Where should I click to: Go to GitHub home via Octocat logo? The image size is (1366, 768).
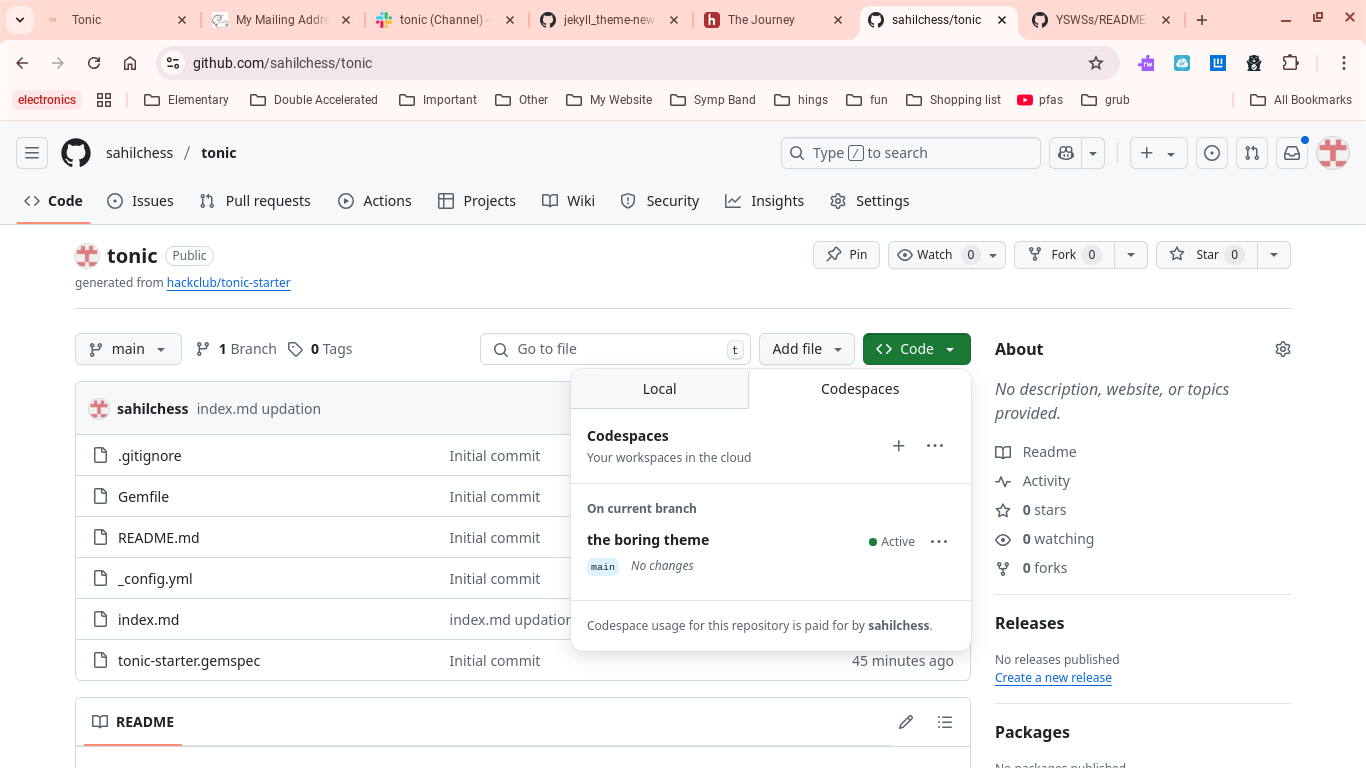click(x=76, y=153)
